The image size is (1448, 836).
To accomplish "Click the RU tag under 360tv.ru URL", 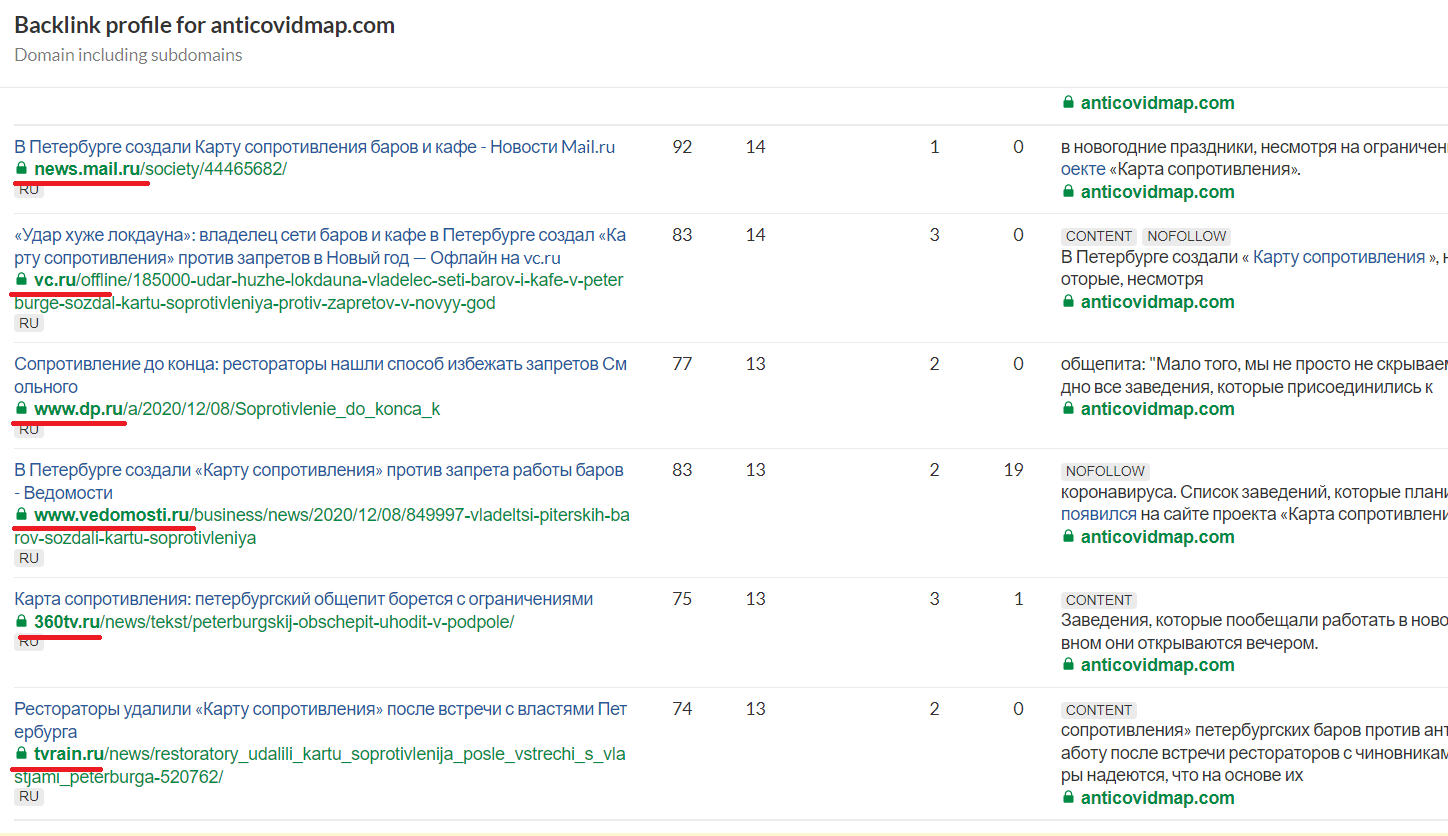I will click(29, 642).
